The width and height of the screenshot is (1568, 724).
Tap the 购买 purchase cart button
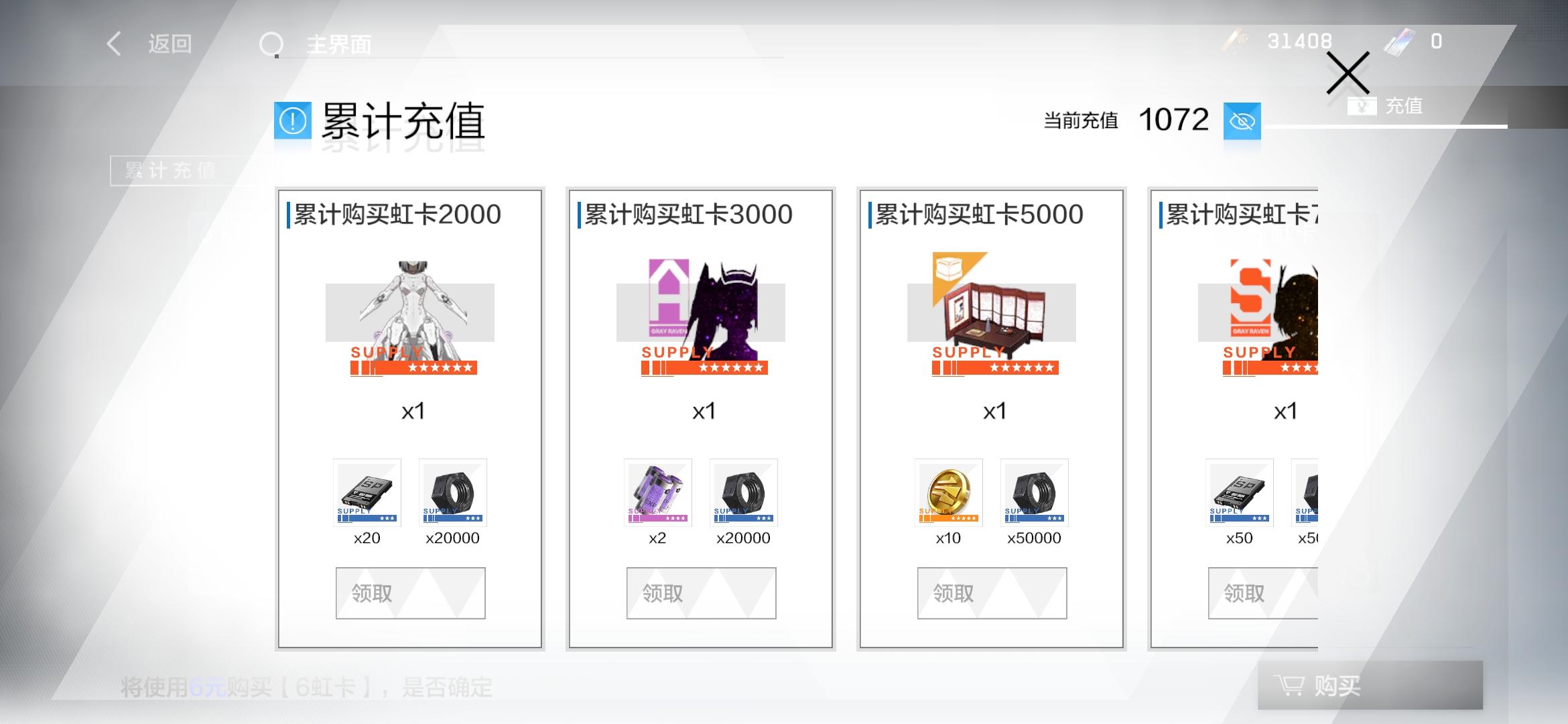(x=1370, y=685)
